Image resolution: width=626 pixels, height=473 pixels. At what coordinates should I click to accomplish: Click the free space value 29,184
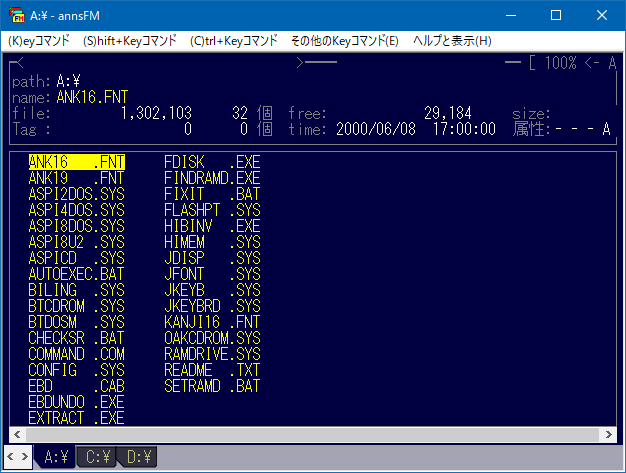tap(448, 113)
